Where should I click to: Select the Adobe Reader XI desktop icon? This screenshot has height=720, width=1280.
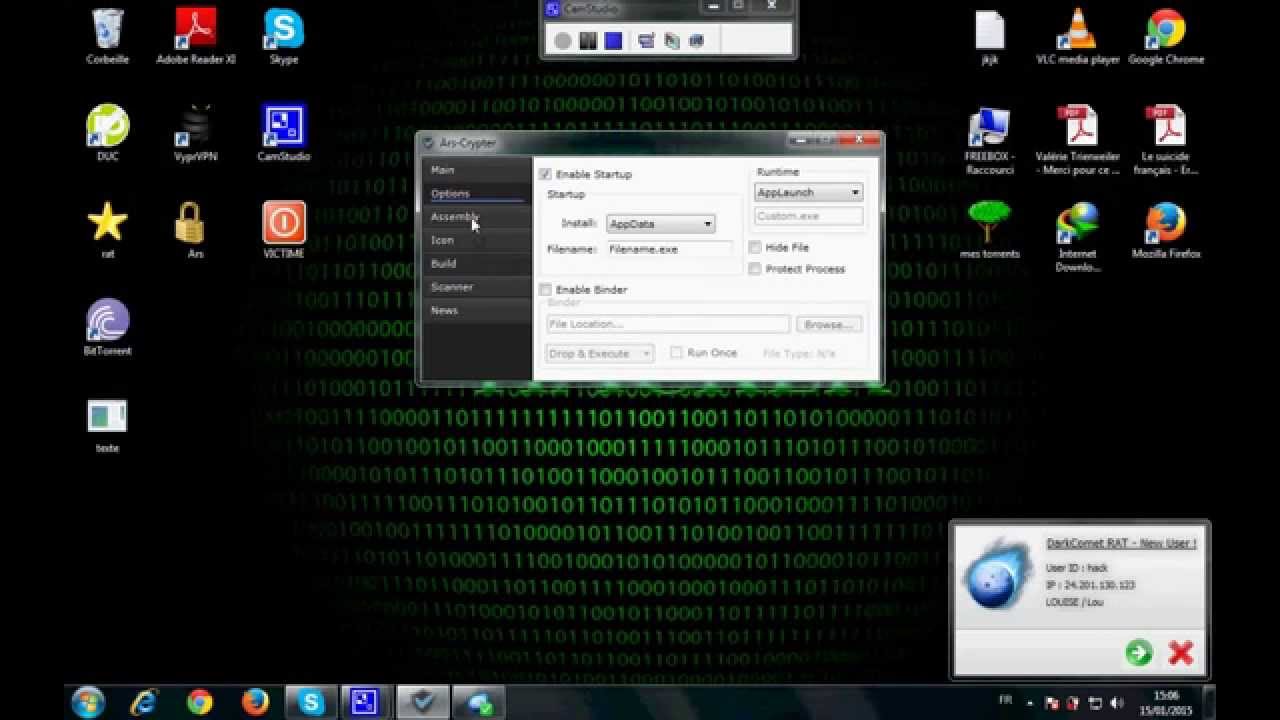pos(196,37)
